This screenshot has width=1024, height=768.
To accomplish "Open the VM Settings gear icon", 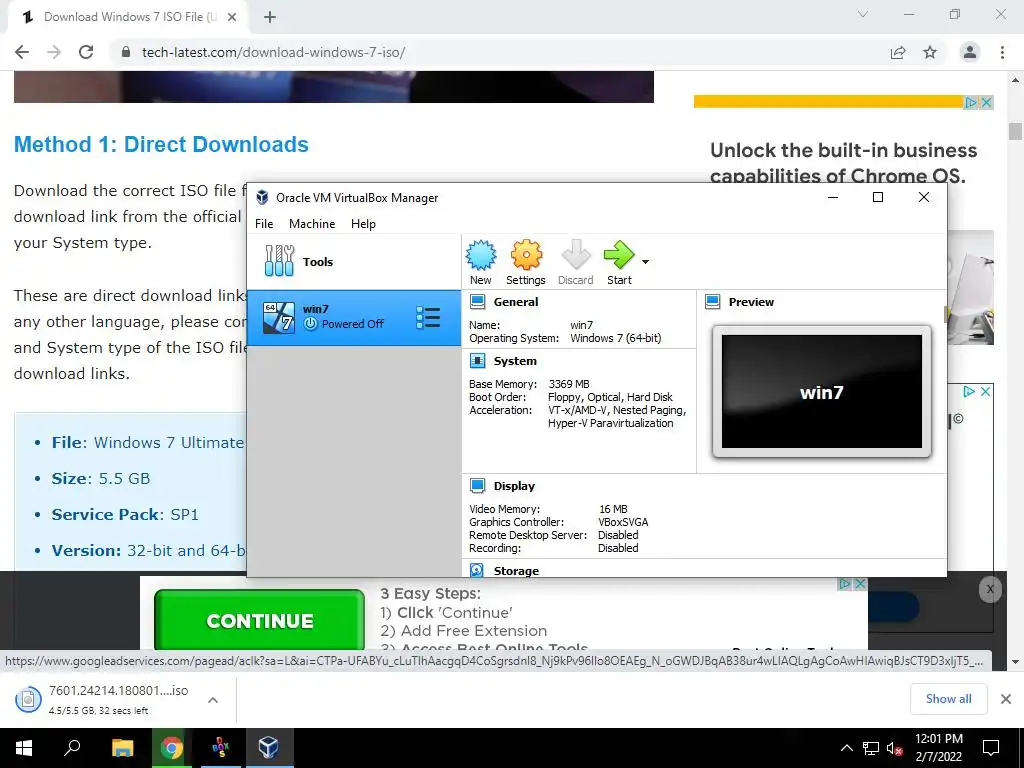I will pos(526,255).
